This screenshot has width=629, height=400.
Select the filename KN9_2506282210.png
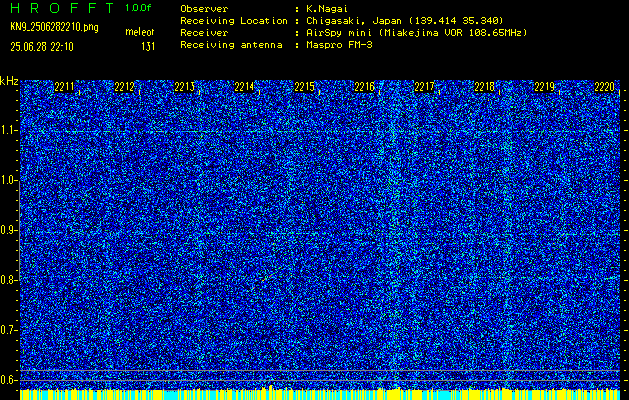(54, 27)
